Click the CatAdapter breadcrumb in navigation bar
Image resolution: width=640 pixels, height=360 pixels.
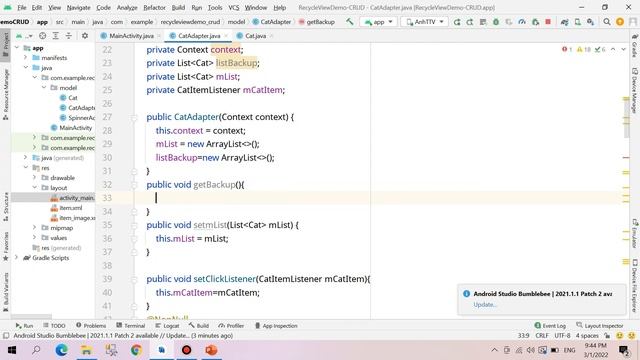pos(272,22)
